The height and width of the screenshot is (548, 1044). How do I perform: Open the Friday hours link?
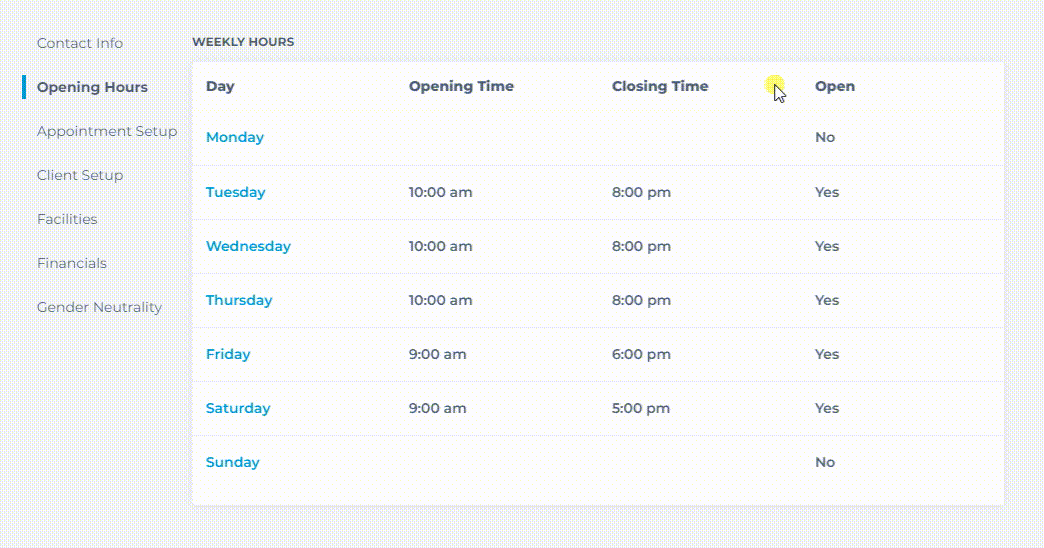pos(228,354)
